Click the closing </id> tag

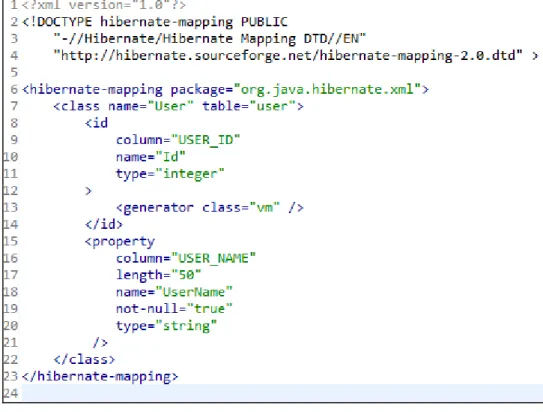pyautogui.click(x=104, y=224)
